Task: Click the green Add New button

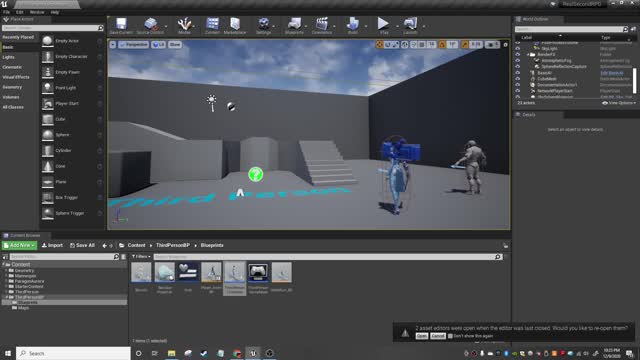Action: [19, 245]
